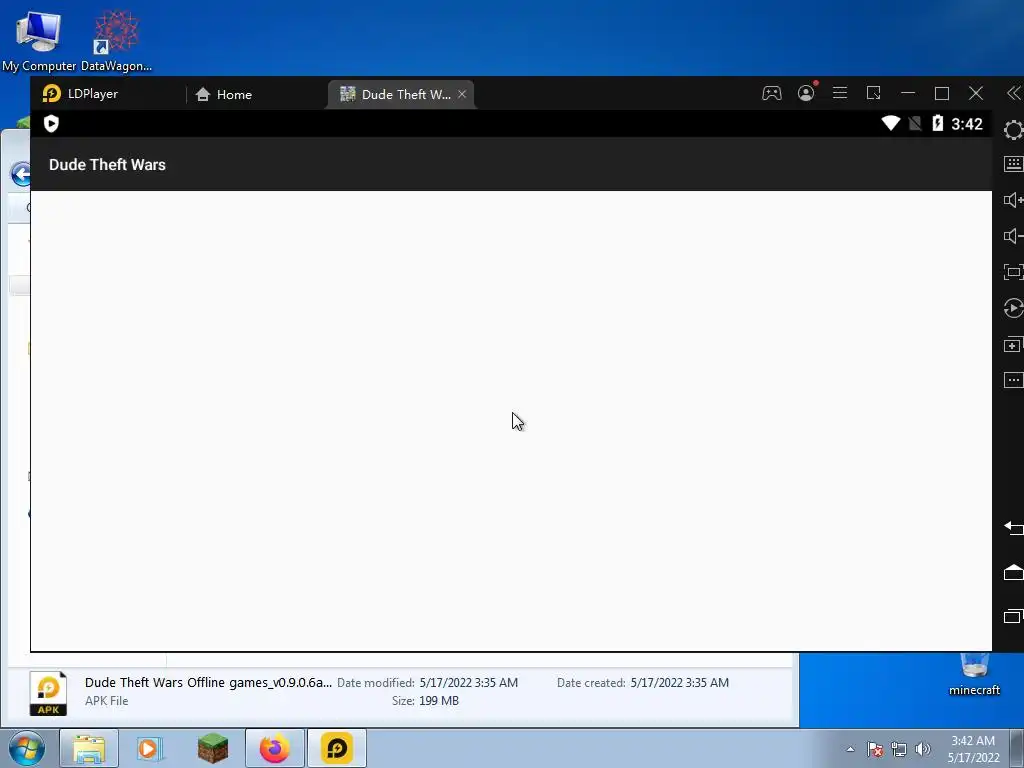
Task: Open the gamepad controller settings icon
Action: (772, 93)
